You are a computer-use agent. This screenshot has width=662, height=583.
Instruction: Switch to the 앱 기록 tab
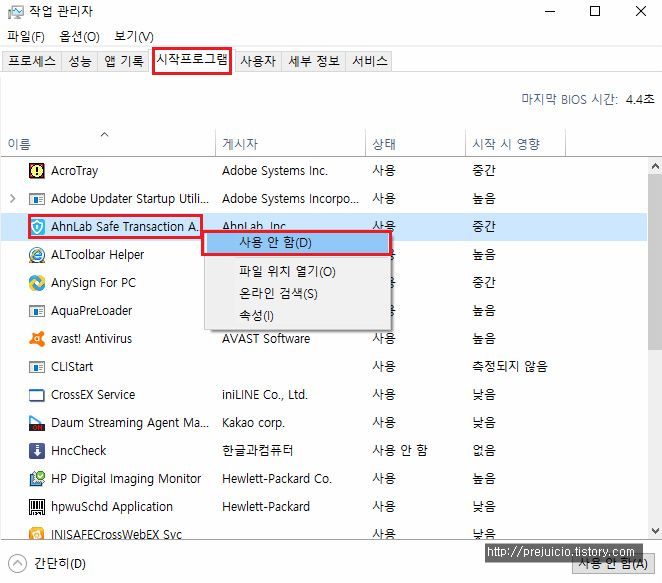click(x=124, y=61)
